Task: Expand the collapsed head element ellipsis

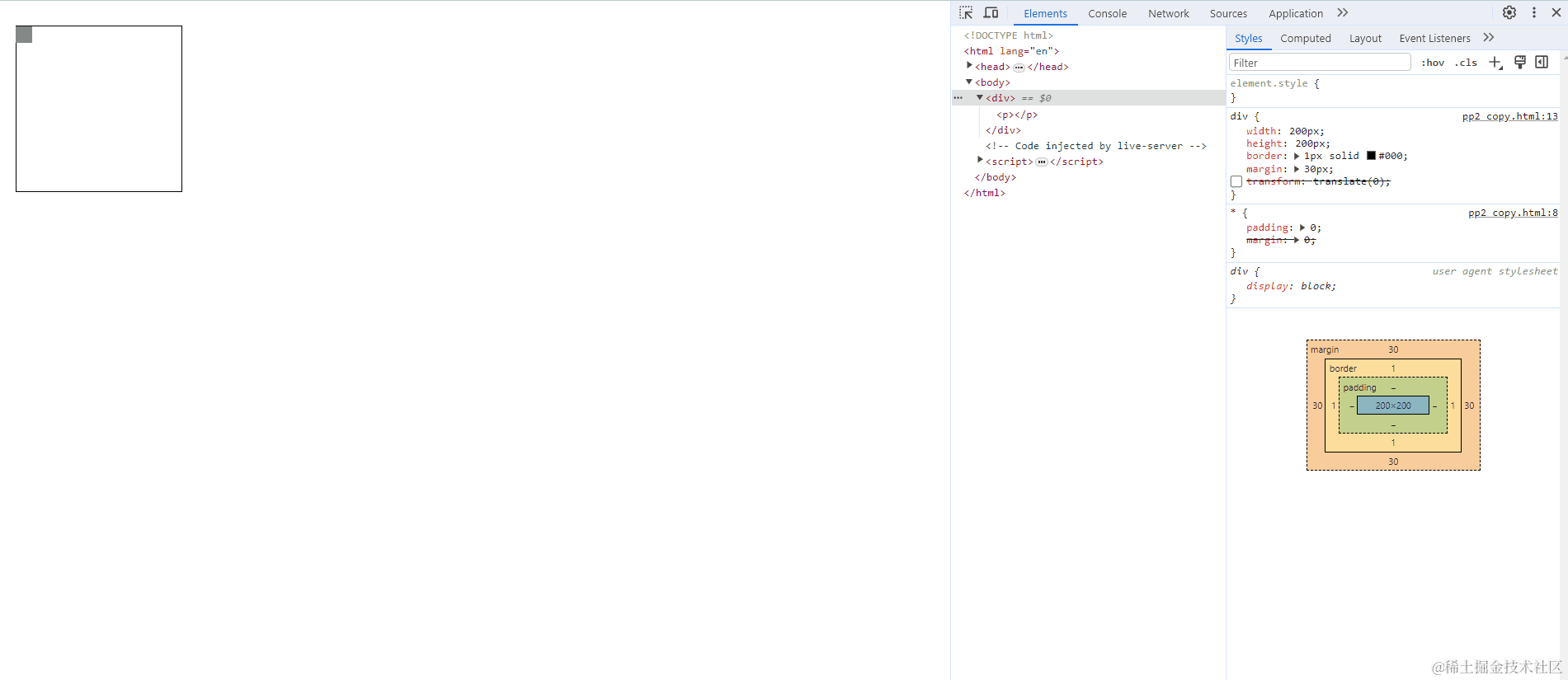Action: (1019, 68)
